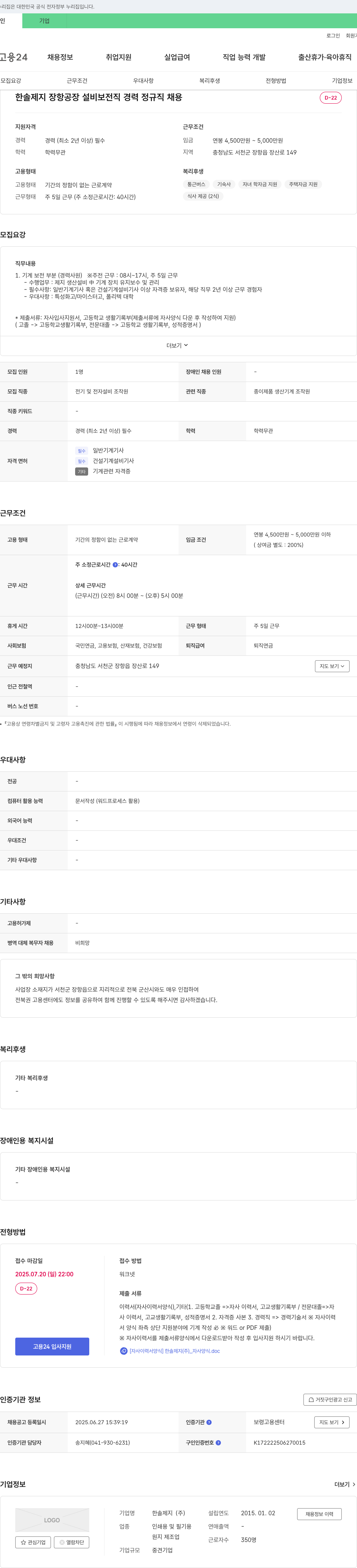The width and height of the screenshot is (357, 1568).
Task: Click company name 한솔제지 (주)
Action: point(168,1513)
